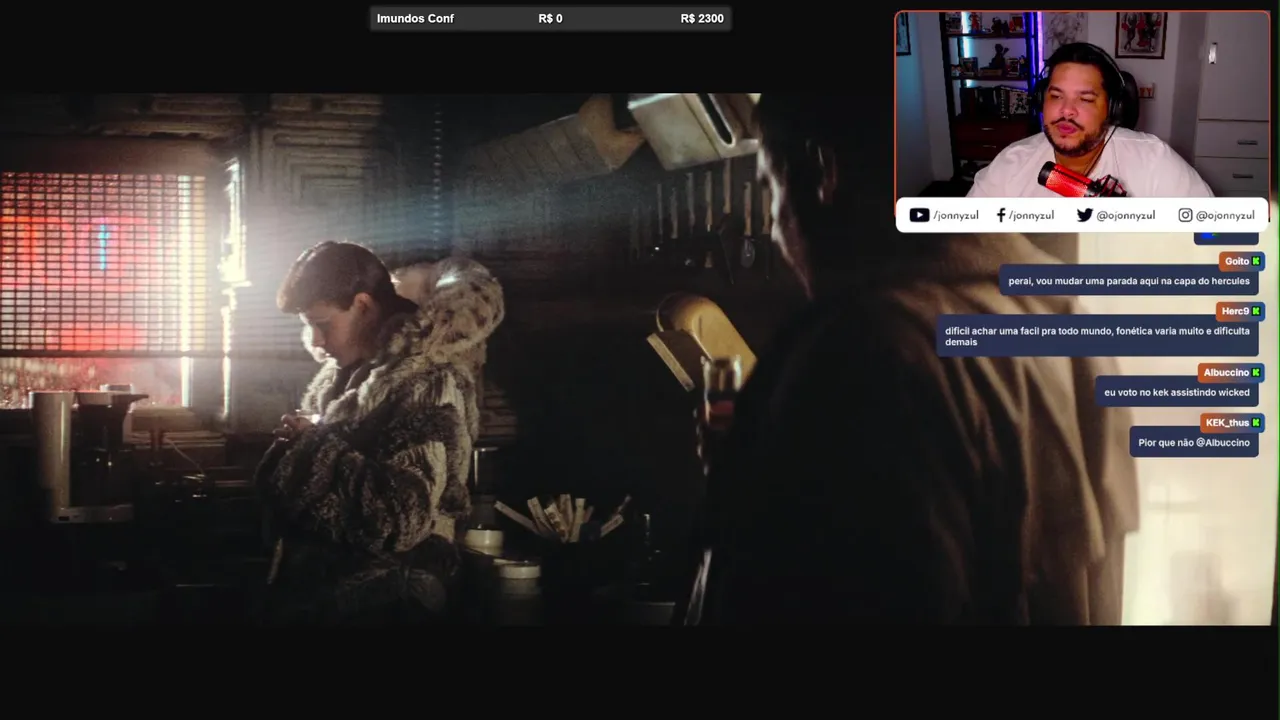Click the green badge next to Herc9
The width and height of the screenshot is (1280, 720).
click(1256, 311)
